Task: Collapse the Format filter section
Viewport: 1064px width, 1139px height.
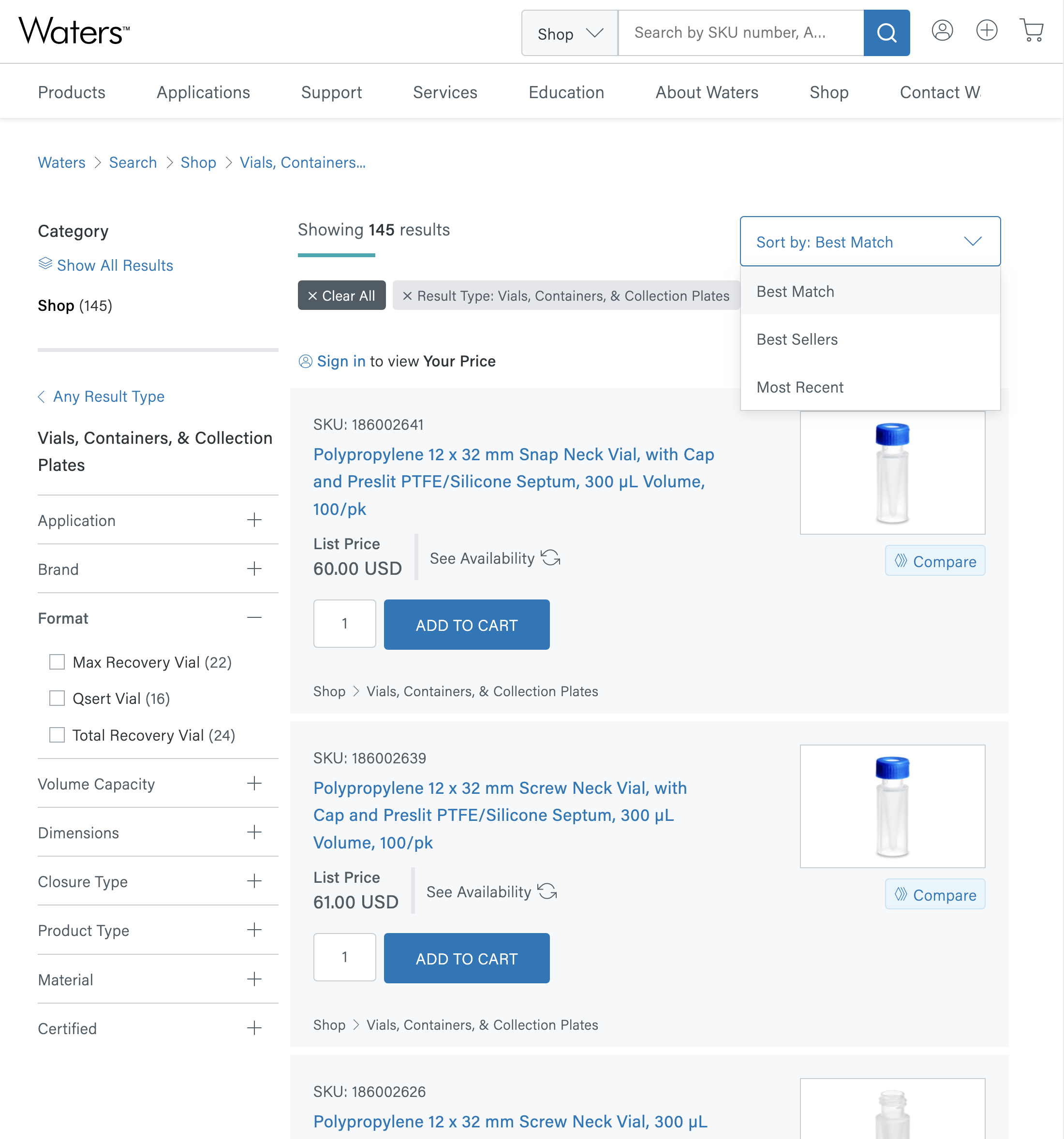Action: coord(254,617)
